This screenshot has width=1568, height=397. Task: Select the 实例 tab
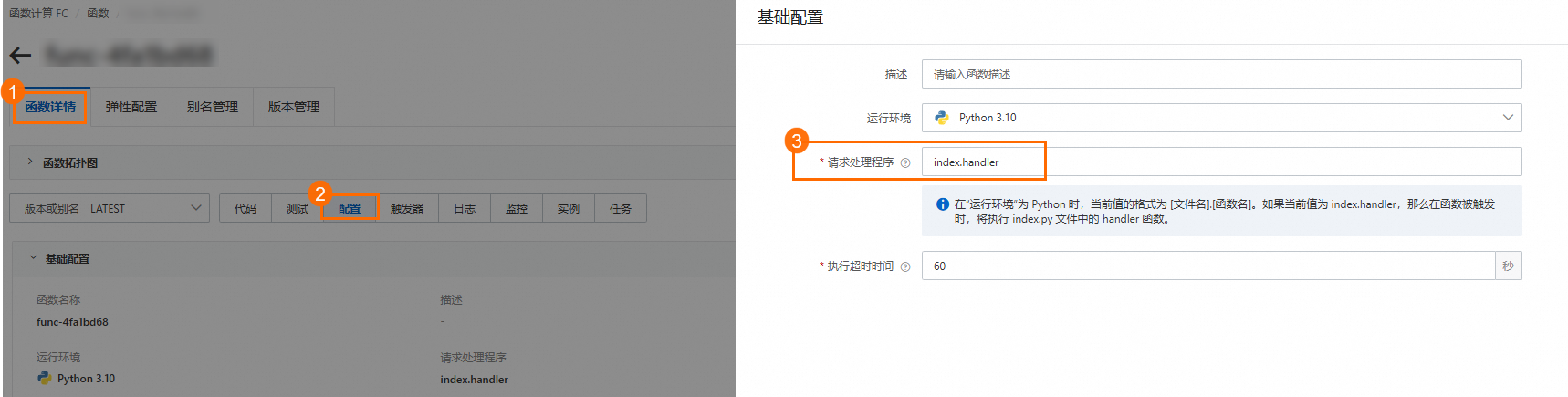click(569, 208)
